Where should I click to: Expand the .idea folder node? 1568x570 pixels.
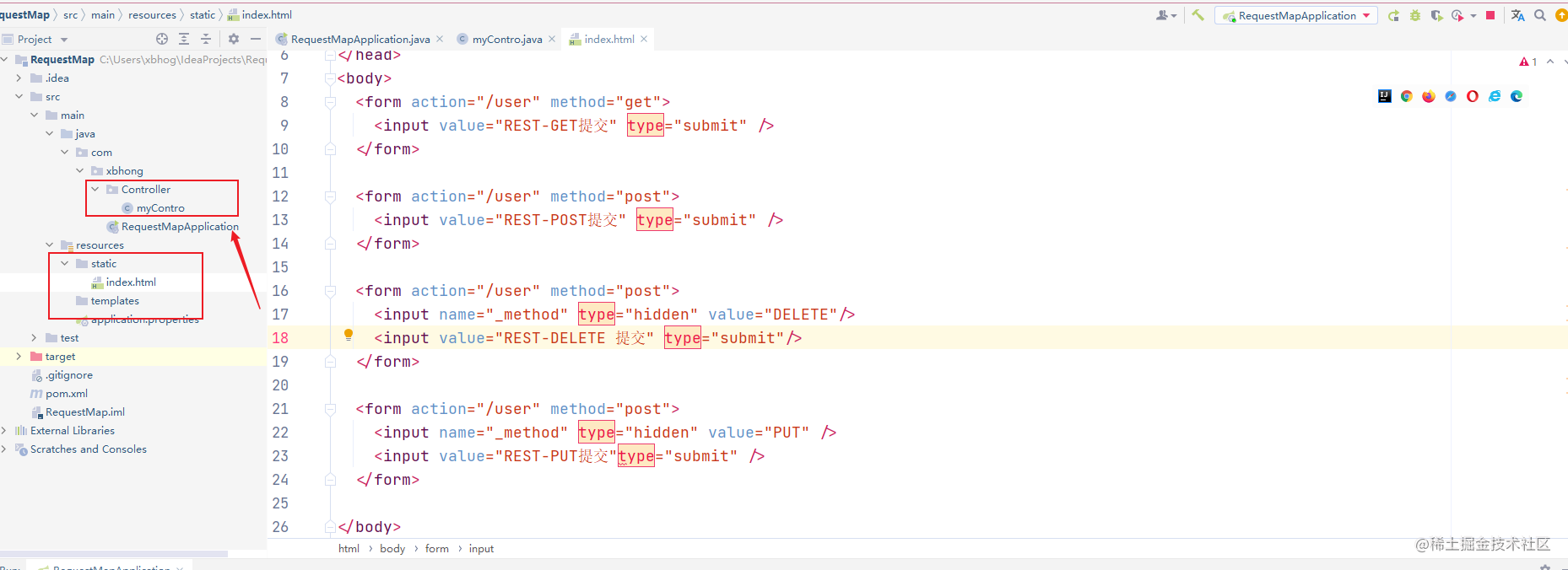[19, 78]
